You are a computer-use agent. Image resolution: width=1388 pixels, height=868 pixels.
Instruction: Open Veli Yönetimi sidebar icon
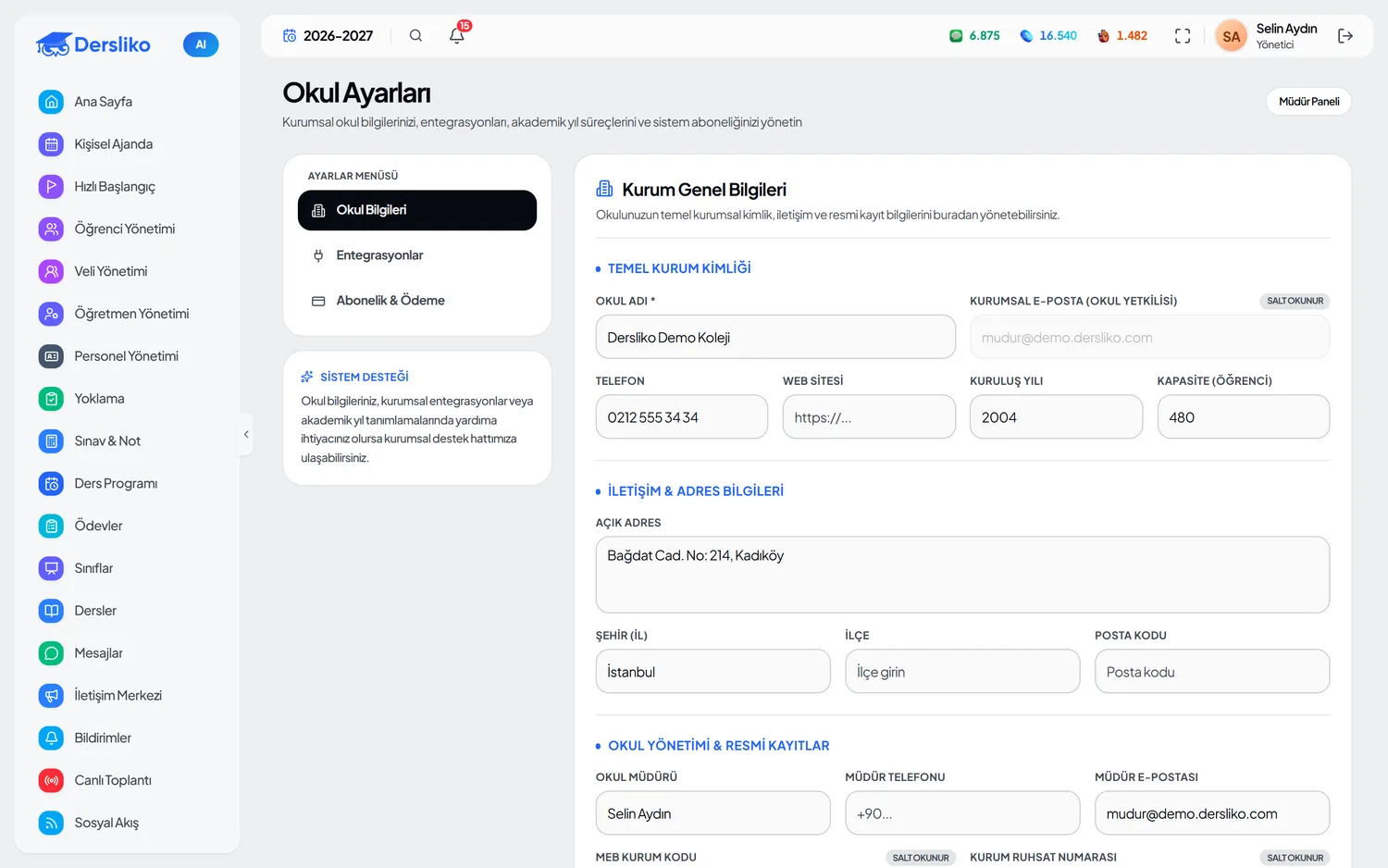point(52,271)
